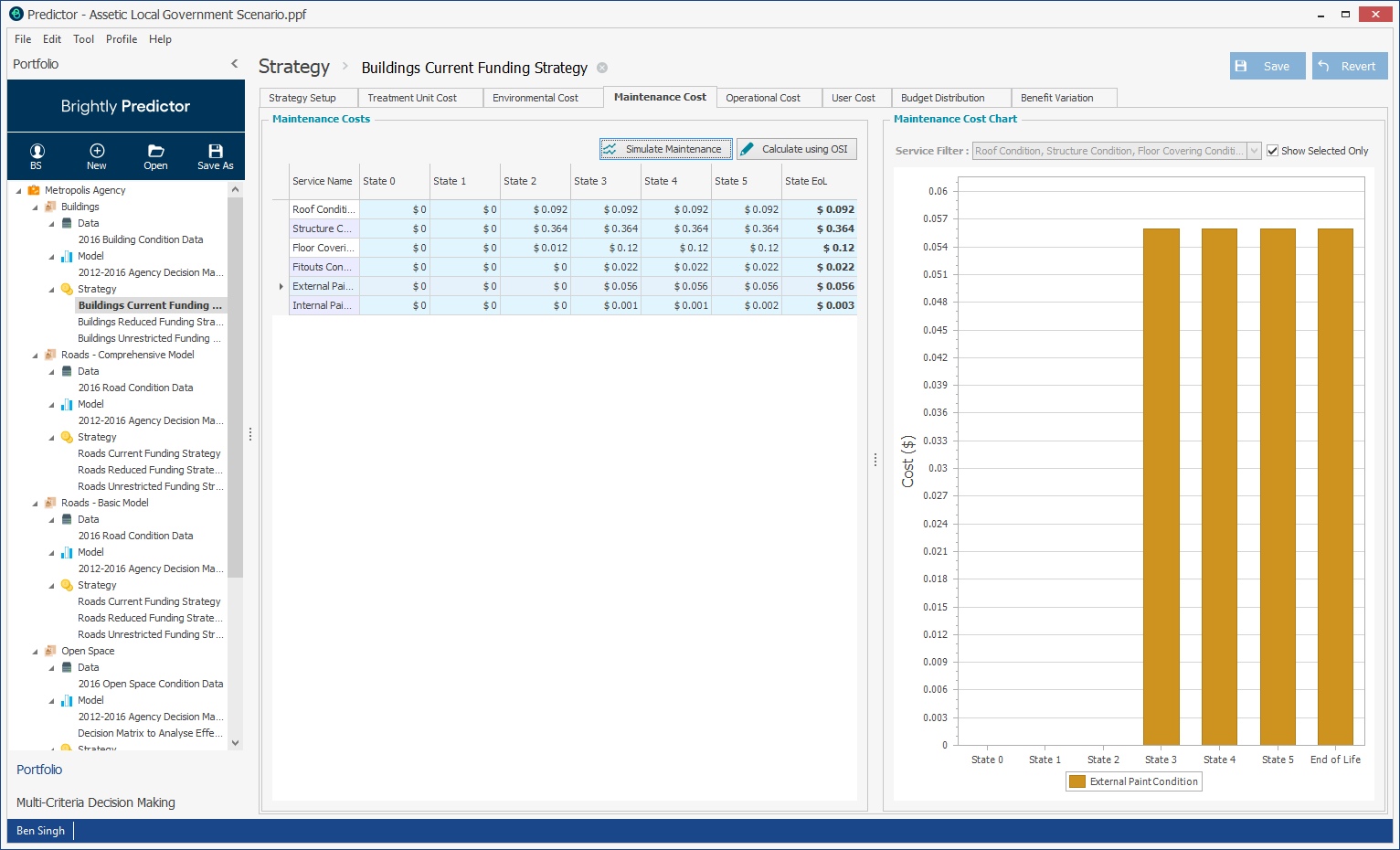Collapse Roads - Comprehensive Model node
1400x850 pixels.
36,356
